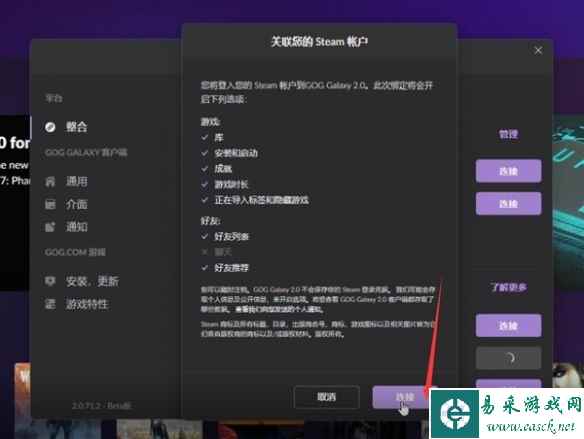Open the 介面 settings section
Viewport: 584px width, 439px height.
[77, 204]
